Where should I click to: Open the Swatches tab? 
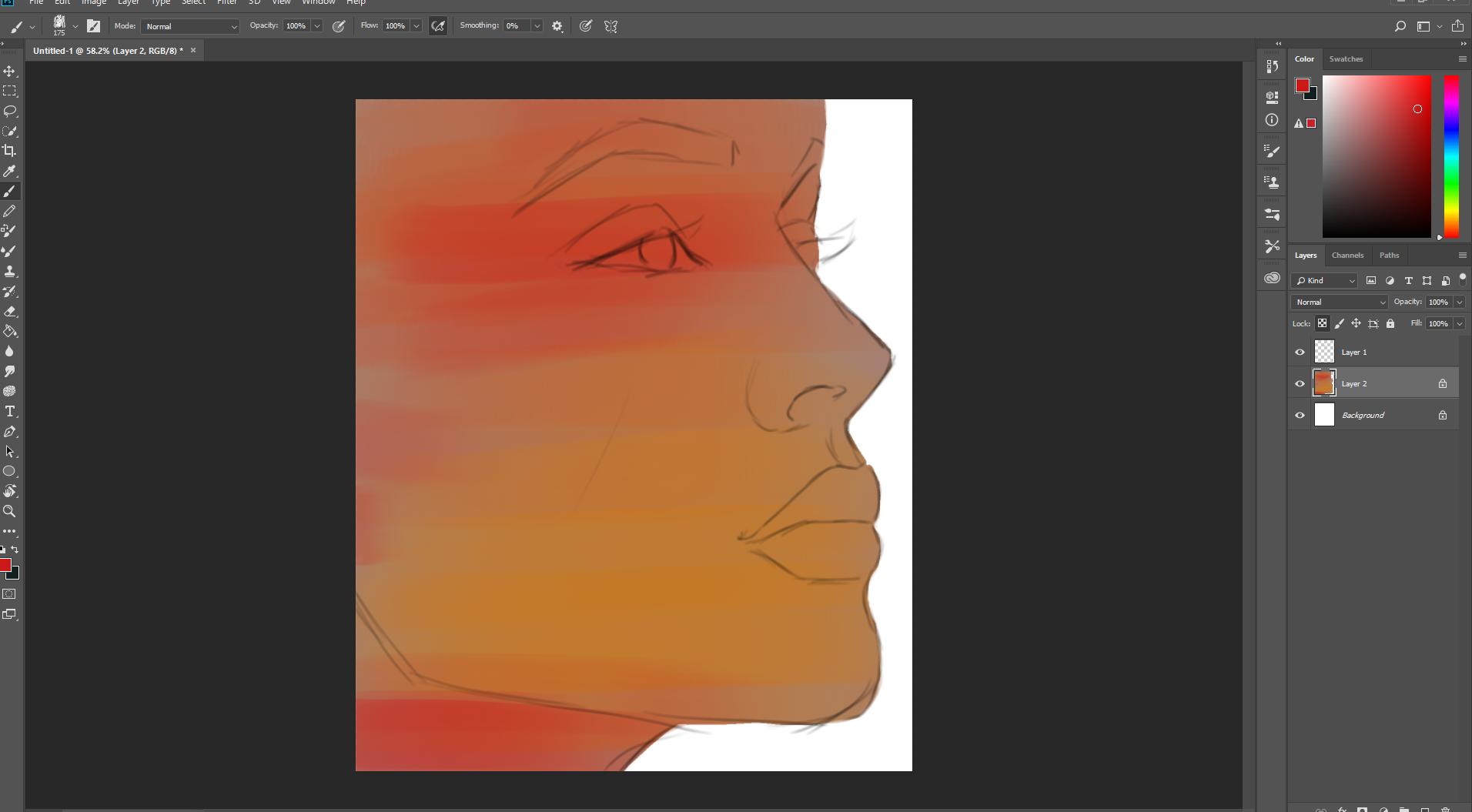tap(1346, 59)
